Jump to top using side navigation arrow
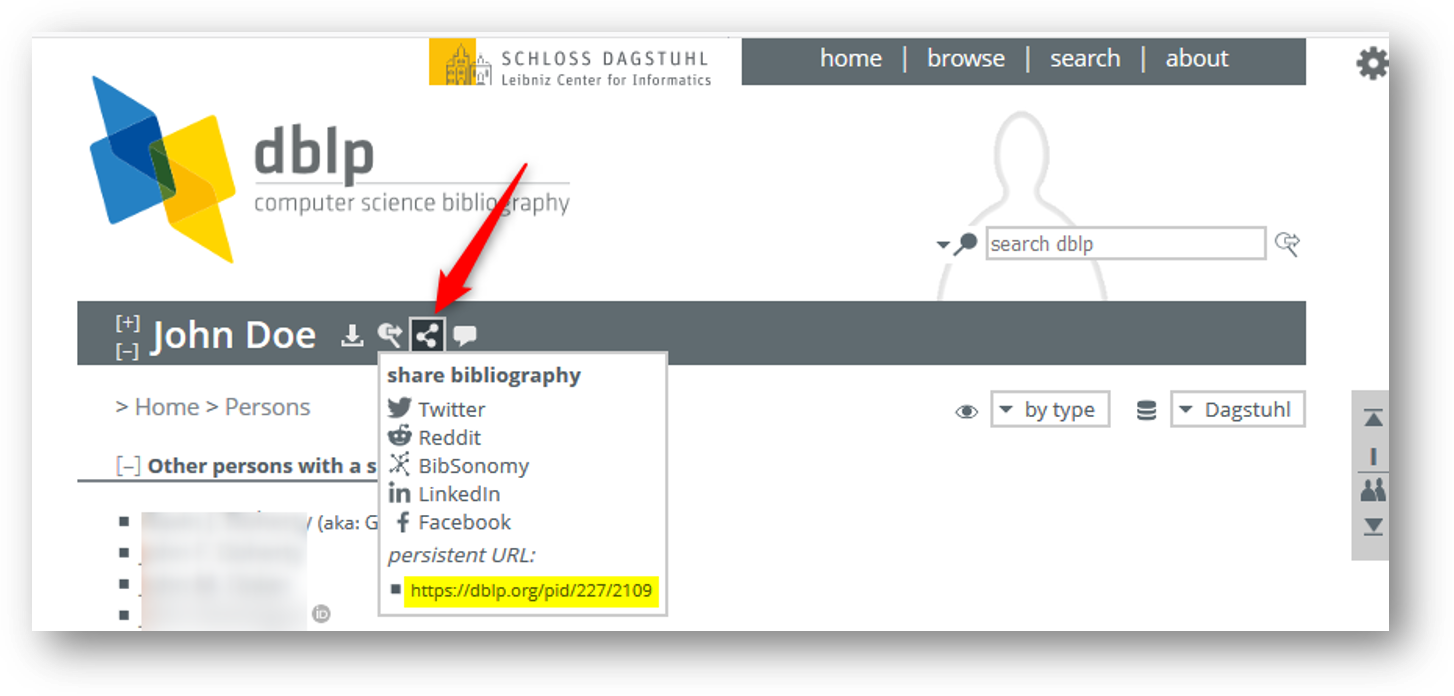Screen dimensions: 1454x696 tap(1374, 418)
